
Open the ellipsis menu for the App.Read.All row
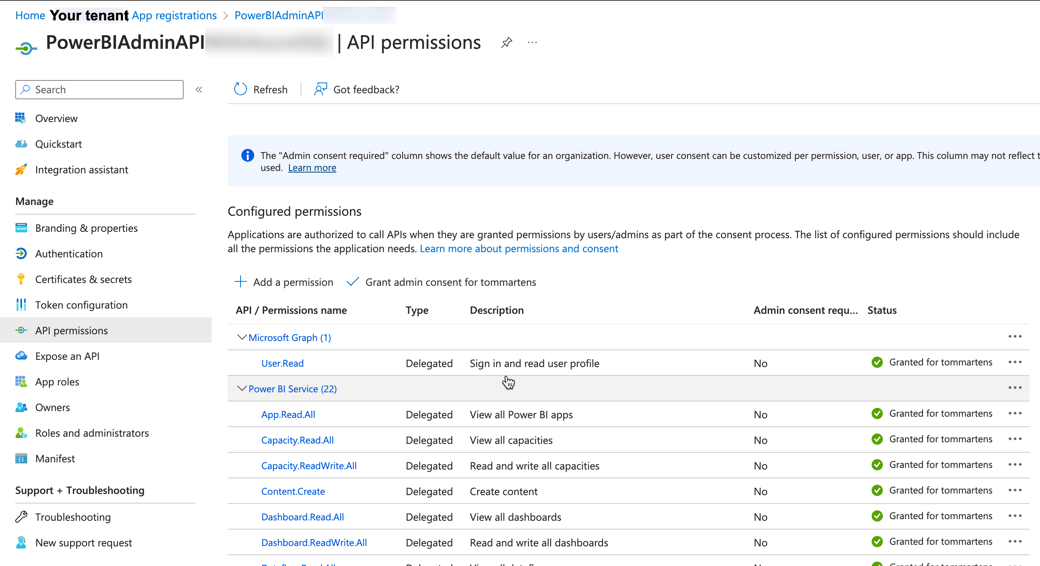(x=1014, y=413)
